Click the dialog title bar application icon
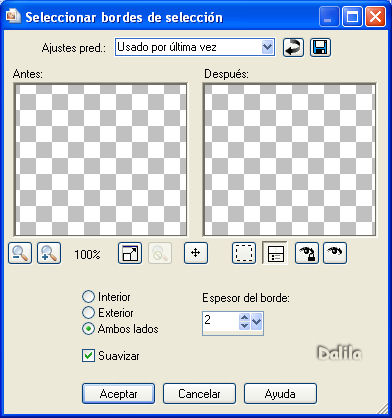This screenshot has height=418, width=392. [14, 16]
